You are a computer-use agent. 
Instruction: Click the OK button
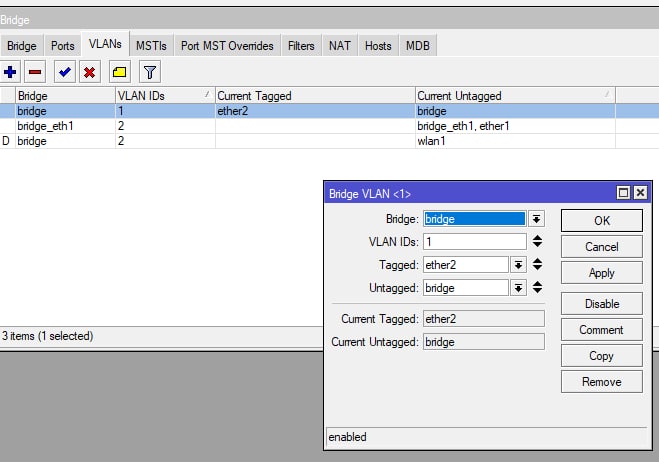tap(601, 221)
